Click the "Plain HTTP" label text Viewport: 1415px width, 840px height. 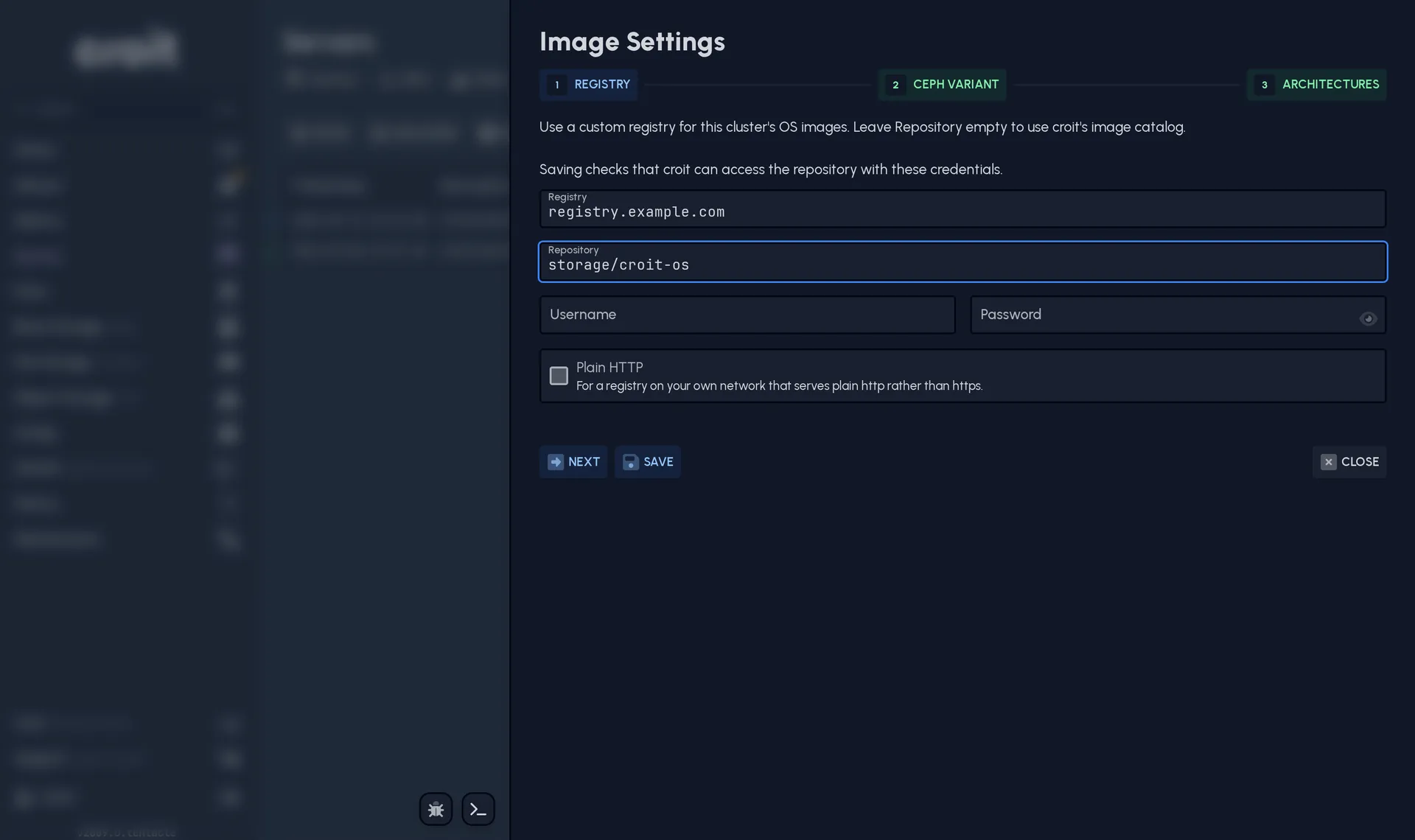tap(609, 367)
